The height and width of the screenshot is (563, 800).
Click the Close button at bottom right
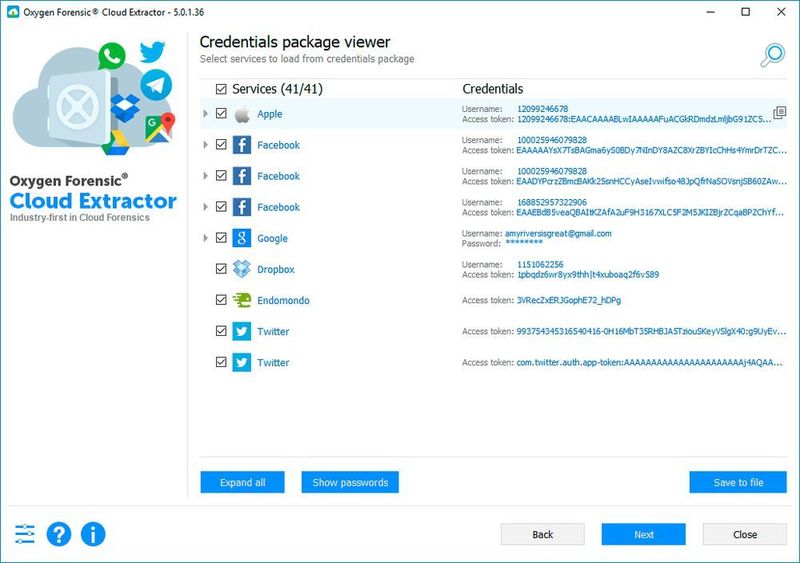pyautogui.click(x=744, y=534)
